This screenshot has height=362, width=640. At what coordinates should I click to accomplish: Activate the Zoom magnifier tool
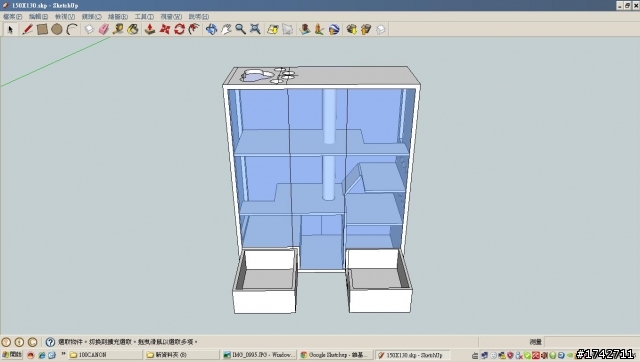click(x=240, y=29)
